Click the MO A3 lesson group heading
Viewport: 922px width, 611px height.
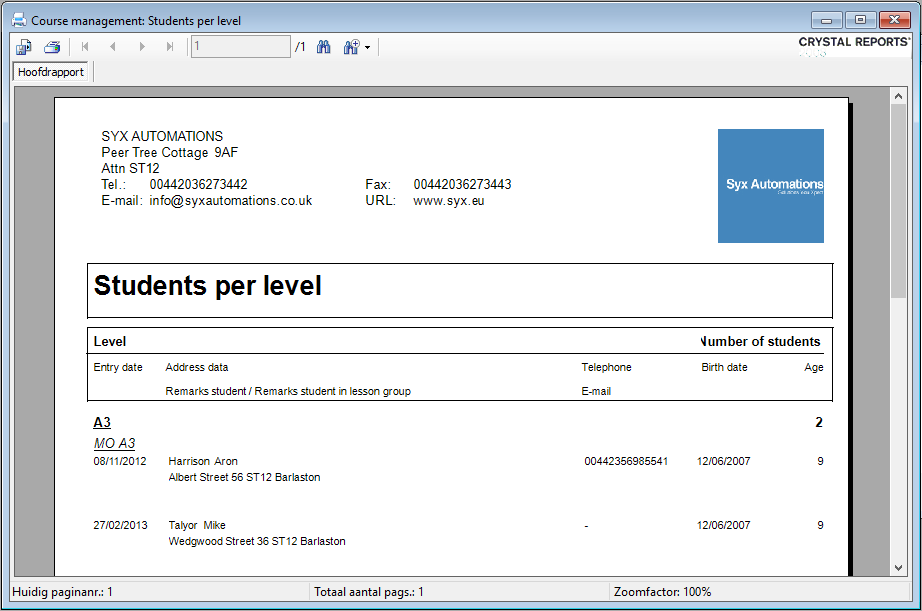114,443
